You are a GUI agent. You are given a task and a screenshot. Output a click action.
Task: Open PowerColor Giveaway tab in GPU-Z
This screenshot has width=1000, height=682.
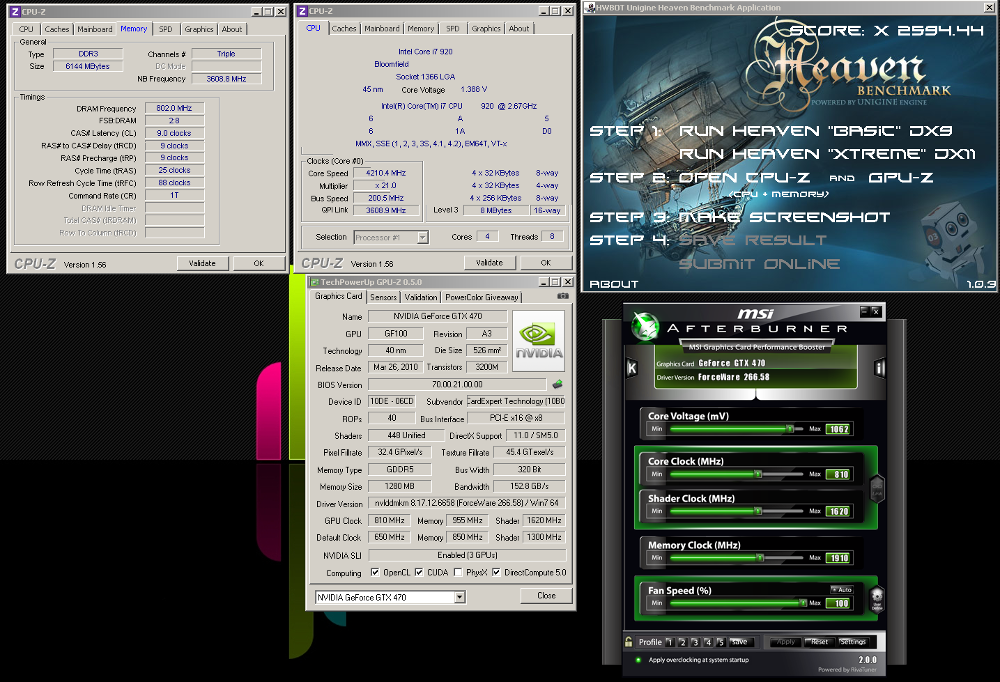pos(482,297)
